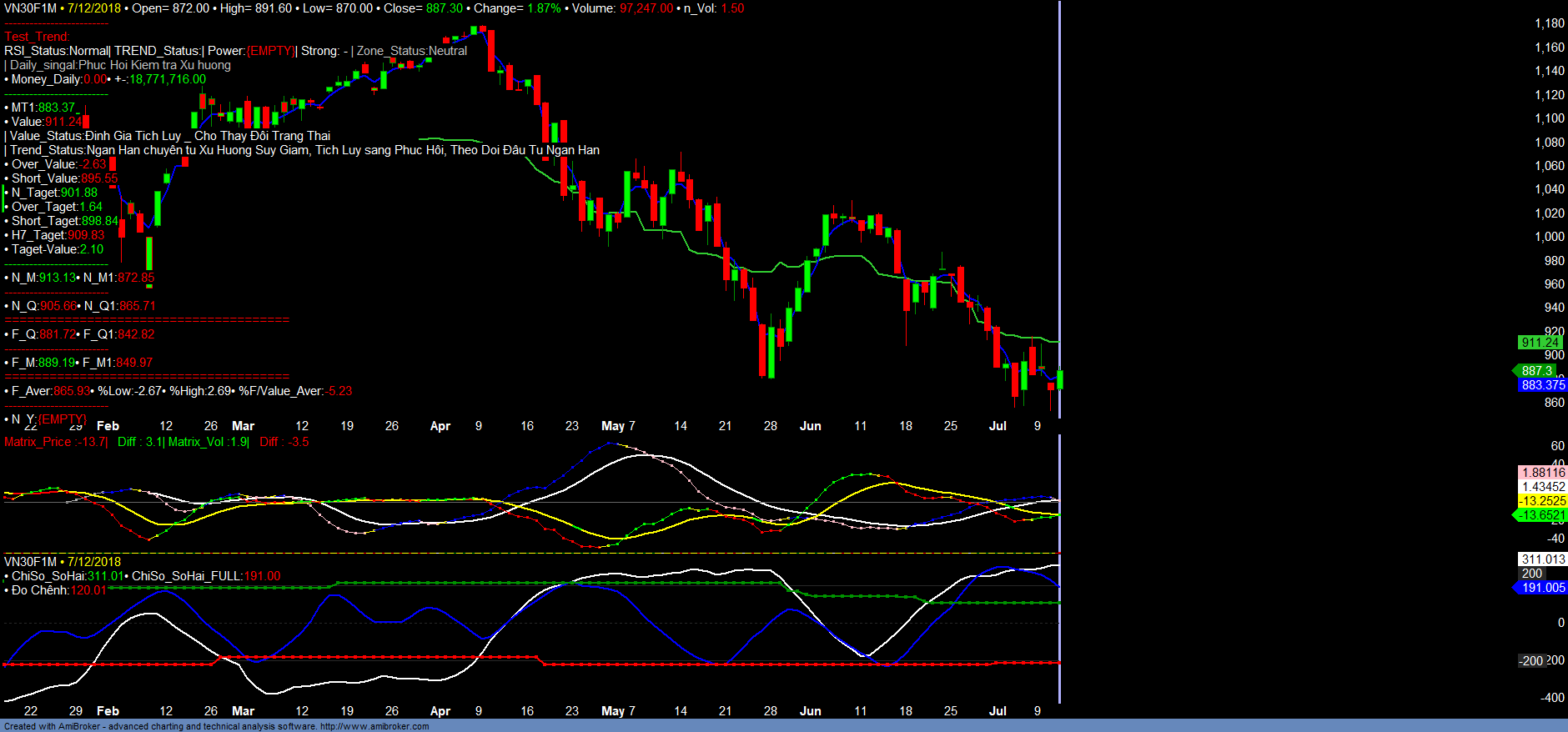Click the yellow -13.2525 indicator value label
1568x732 pixels.
click(1542, 501)
